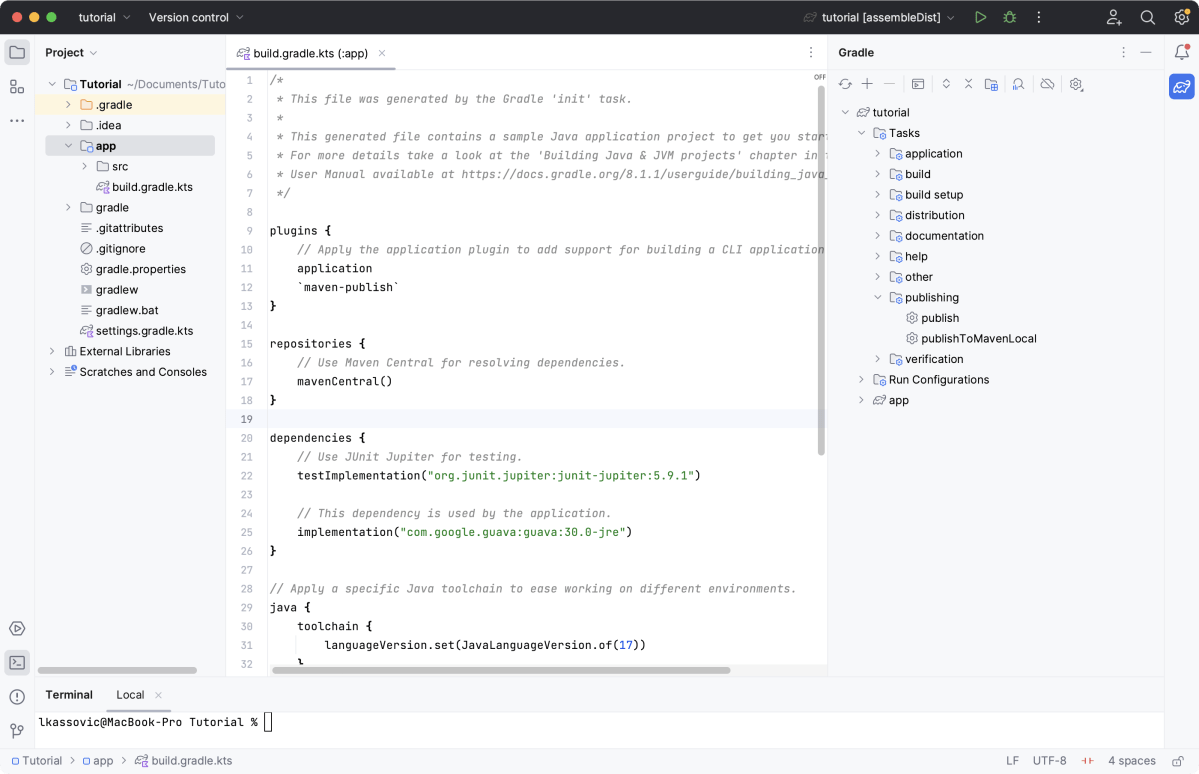1199x774 pixels.
Task: Click Execute Gradle Task icon
Action: tap(918, 84)
